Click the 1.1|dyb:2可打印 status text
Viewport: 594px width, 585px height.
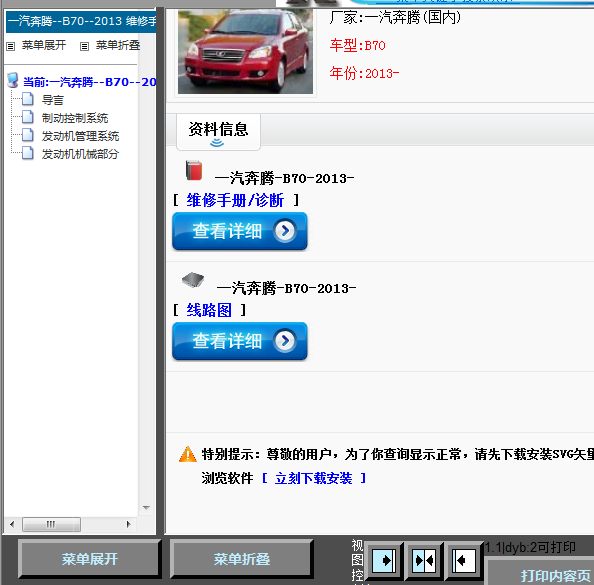(530, 547)
